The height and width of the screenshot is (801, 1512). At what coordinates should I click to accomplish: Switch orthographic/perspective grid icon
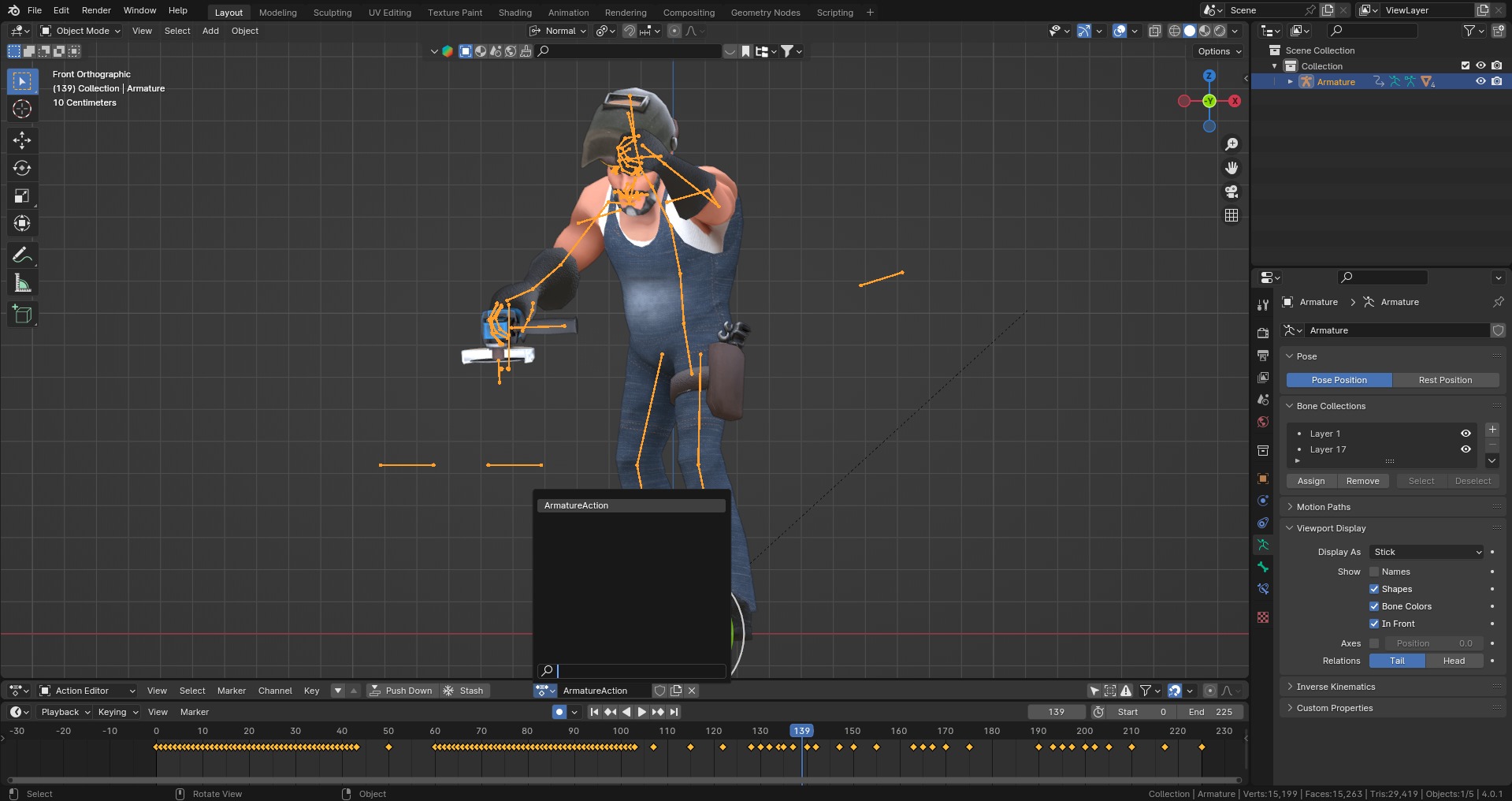click(x=1232, y=215)
